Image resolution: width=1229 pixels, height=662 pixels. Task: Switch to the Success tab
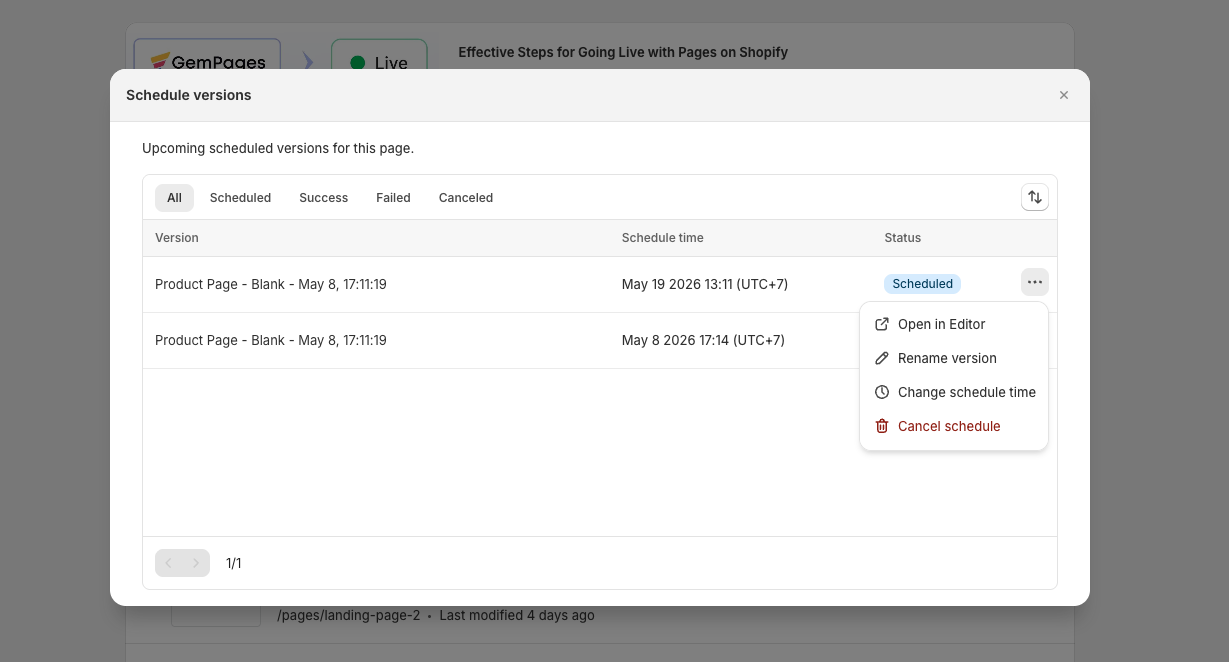pyautogui.click(x=323, y=198)
